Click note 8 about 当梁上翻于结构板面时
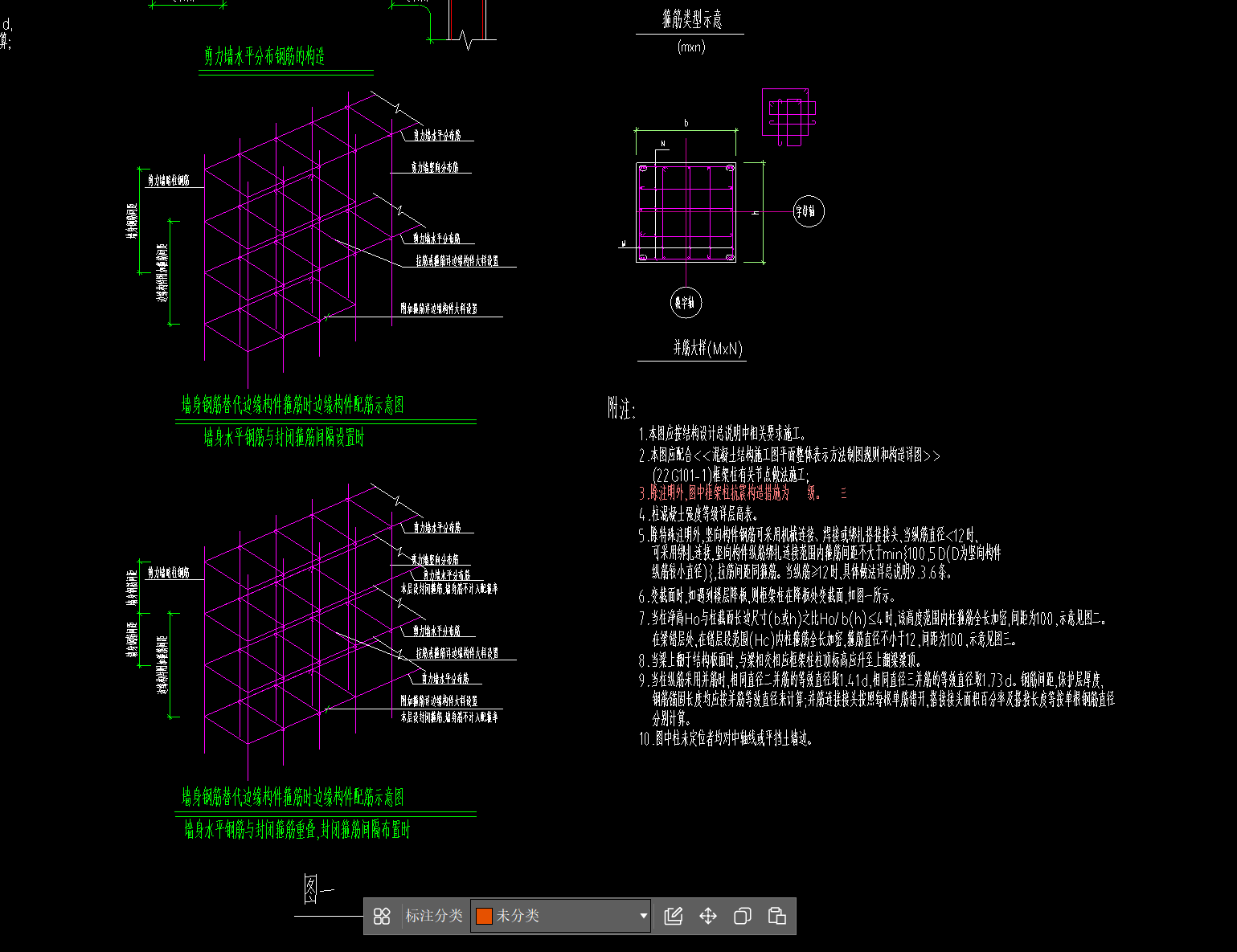Viewport: 1237px width, 952px height. click(780, 661)
